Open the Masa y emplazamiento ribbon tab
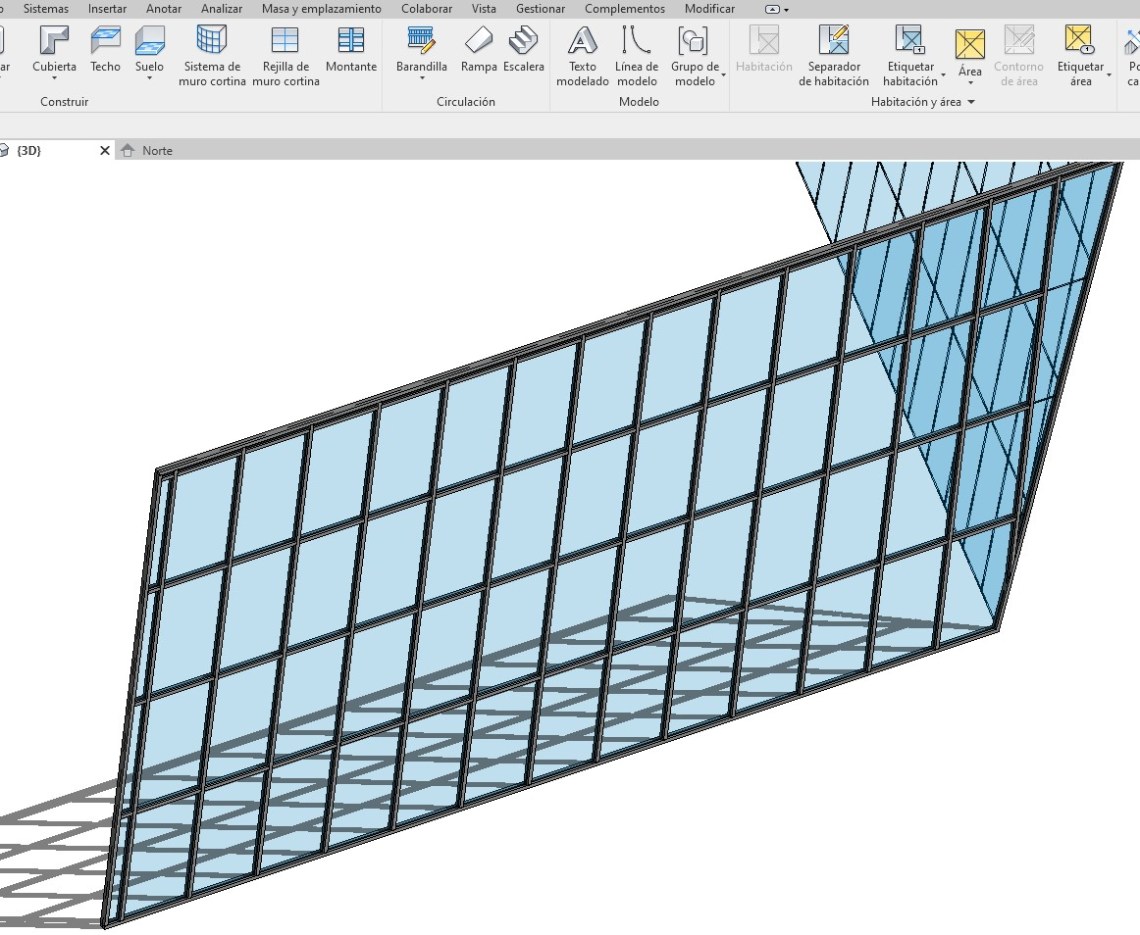Image resolution: width=1140 pixels, height=935 pixels. click(321, 9)
